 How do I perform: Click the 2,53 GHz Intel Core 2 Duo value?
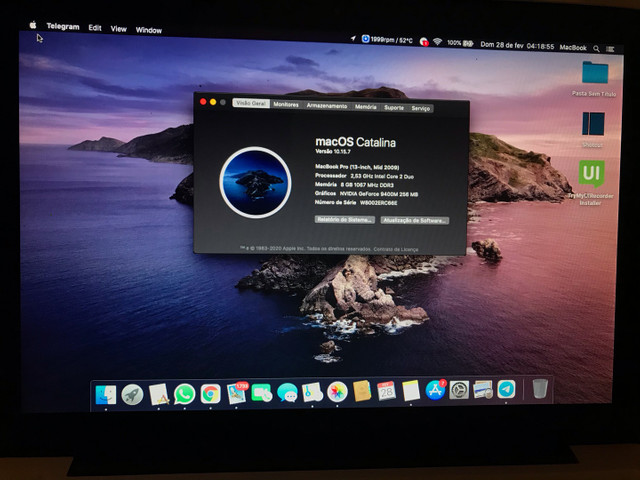(382, 176)
